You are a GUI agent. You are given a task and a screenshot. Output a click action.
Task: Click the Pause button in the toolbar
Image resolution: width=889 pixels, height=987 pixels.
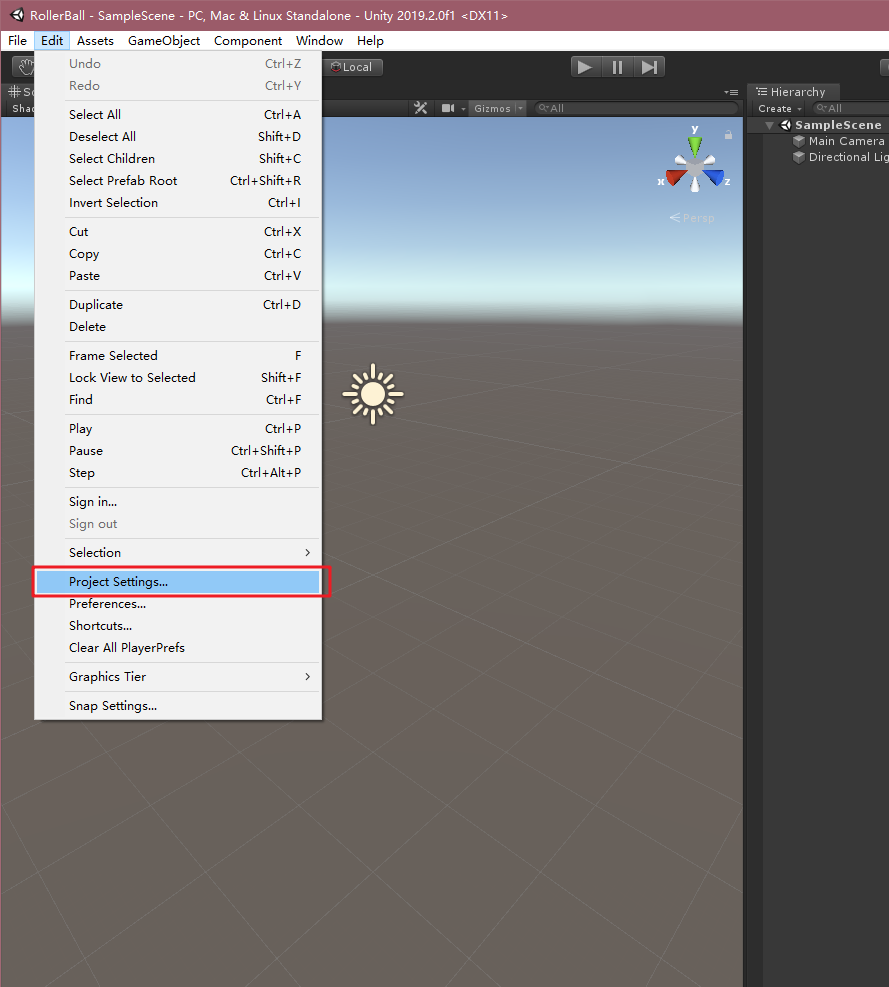point(617,67)
